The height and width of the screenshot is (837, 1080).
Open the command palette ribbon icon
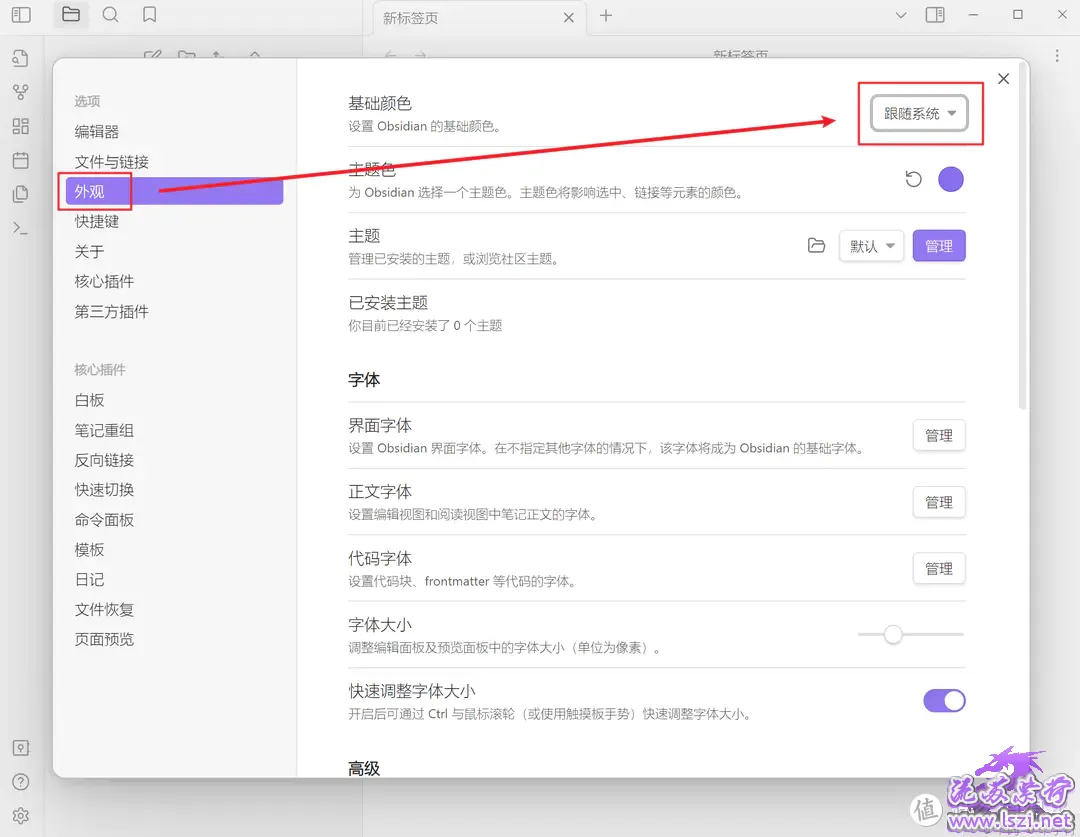21,228
